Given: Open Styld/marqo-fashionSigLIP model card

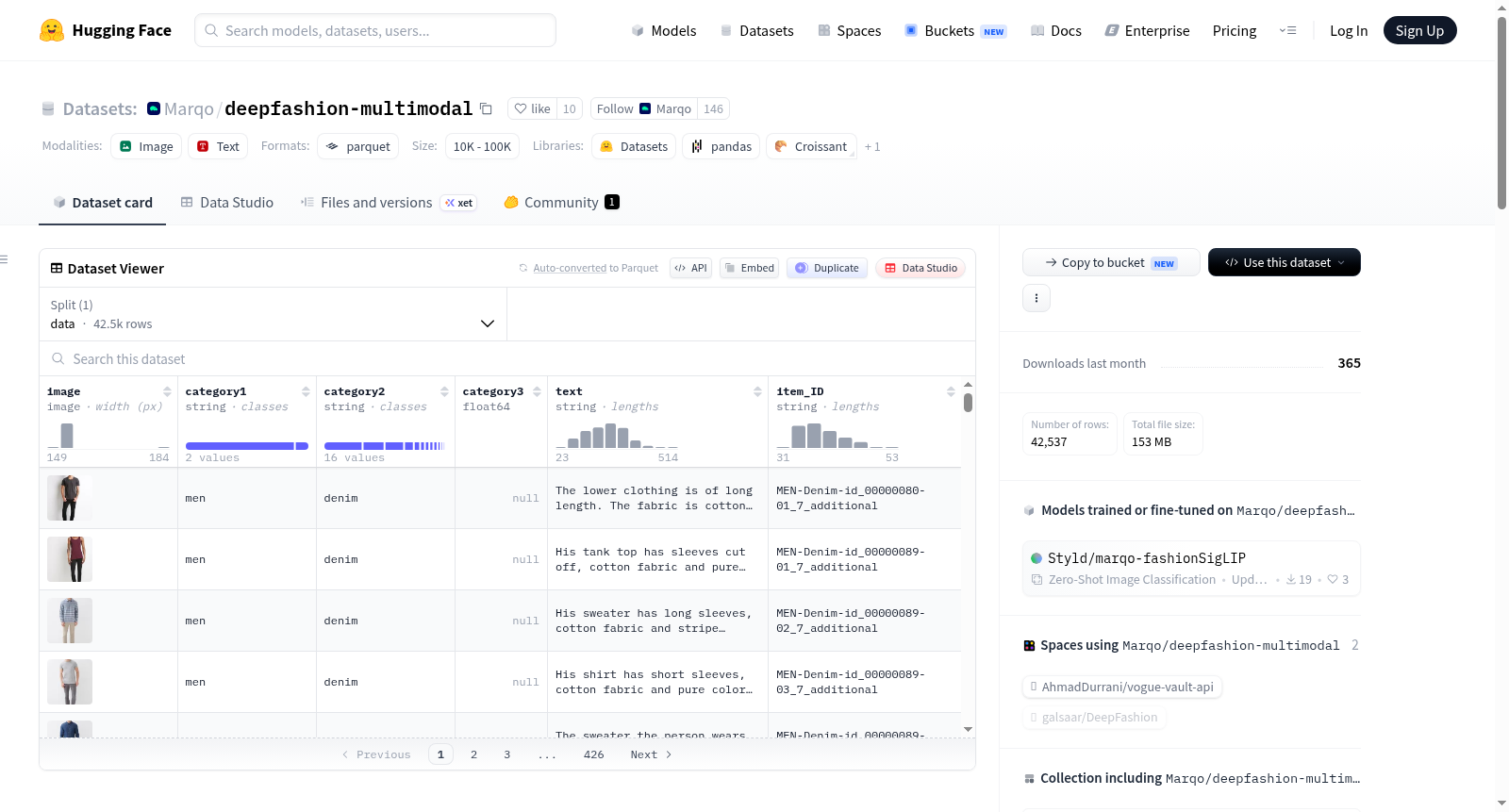Looking at the screenshot, I should coord(1191,568).
